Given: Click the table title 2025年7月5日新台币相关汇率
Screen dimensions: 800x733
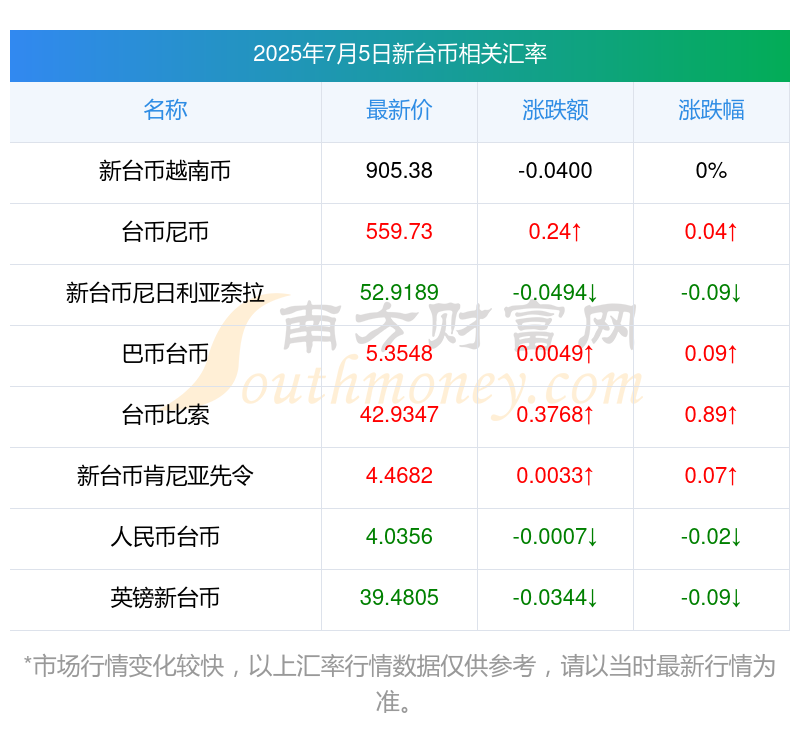Looking at the screenshot, I should (x=399, y=54).
